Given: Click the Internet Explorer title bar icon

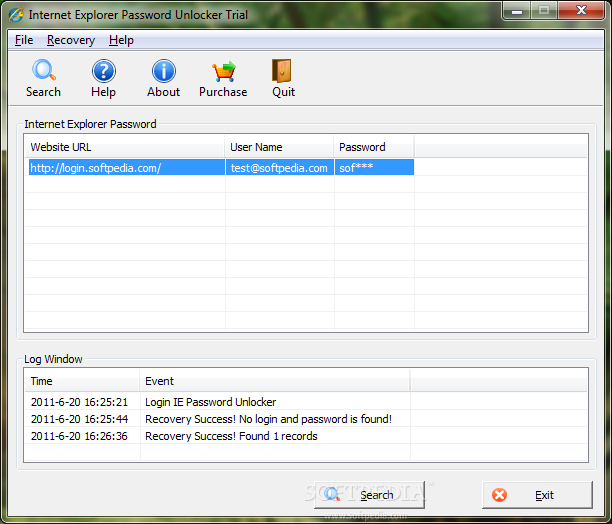Looking at the screenshot, I should tap(16, 15).
